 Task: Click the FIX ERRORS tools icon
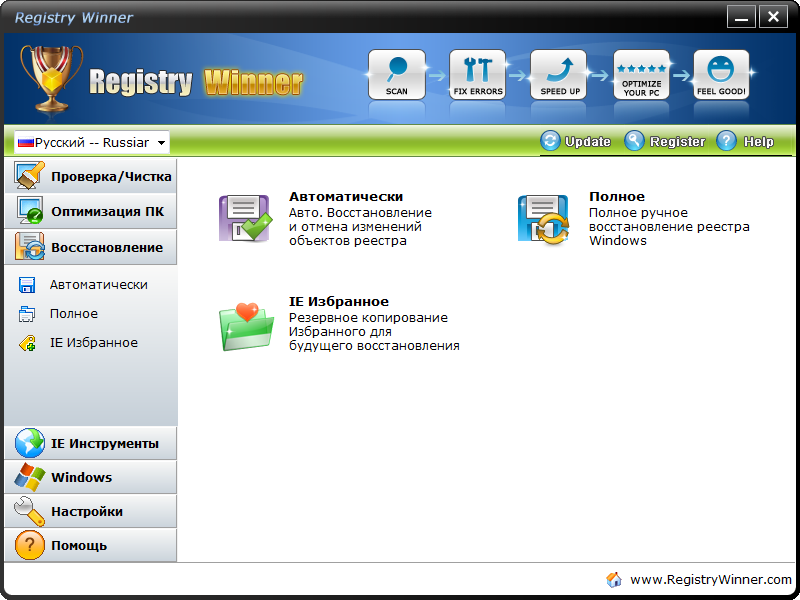point(478,74)
